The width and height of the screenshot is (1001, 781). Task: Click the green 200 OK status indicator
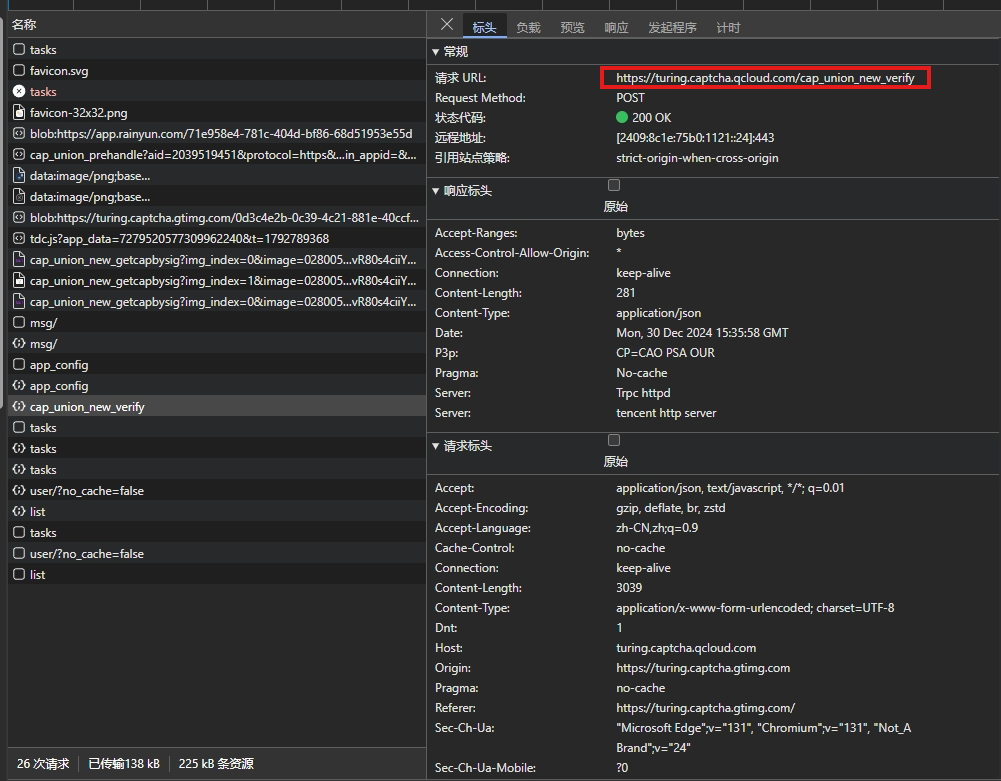point(622,118)
